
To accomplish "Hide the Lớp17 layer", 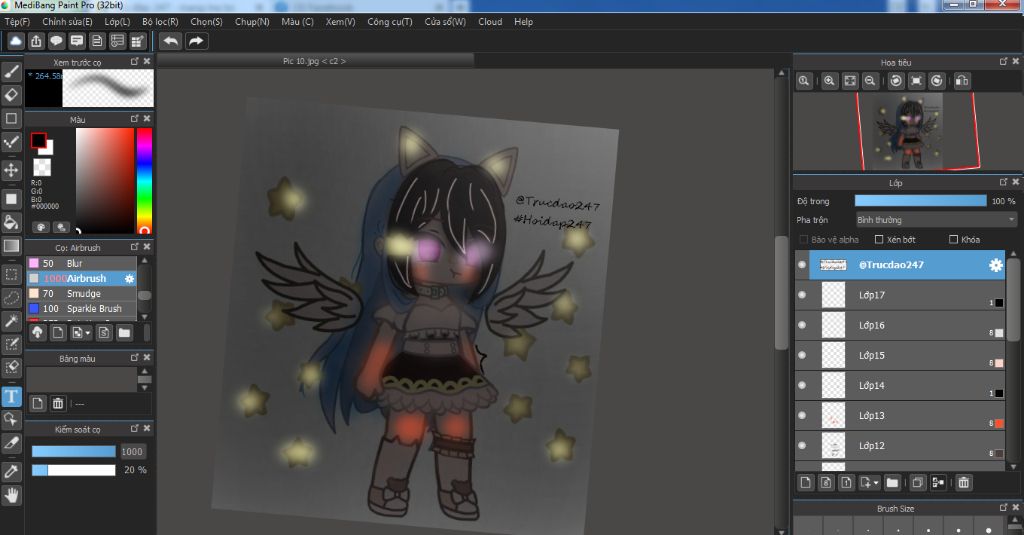I will [x=802, y=295].
